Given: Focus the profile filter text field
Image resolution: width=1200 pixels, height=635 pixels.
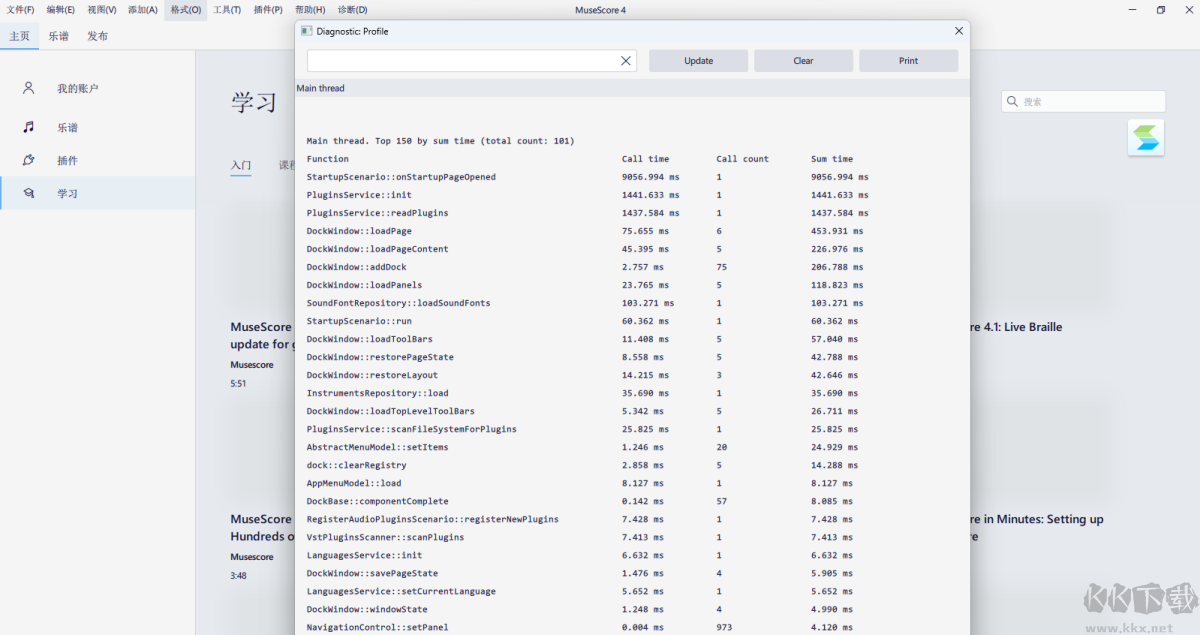Looking at the screenshot, I should 472,61.
